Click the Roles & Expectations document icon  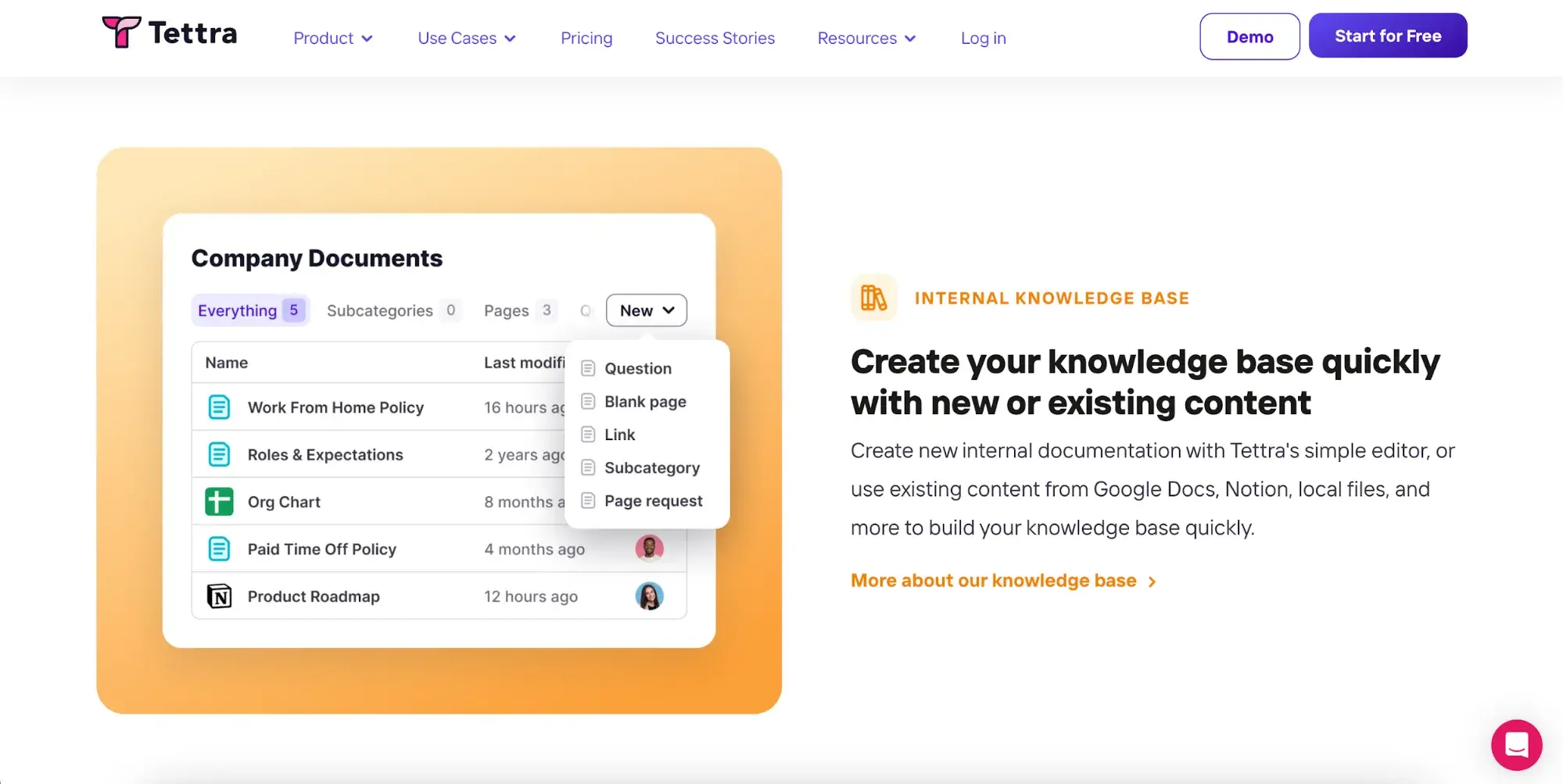click(x=219, y=455)
